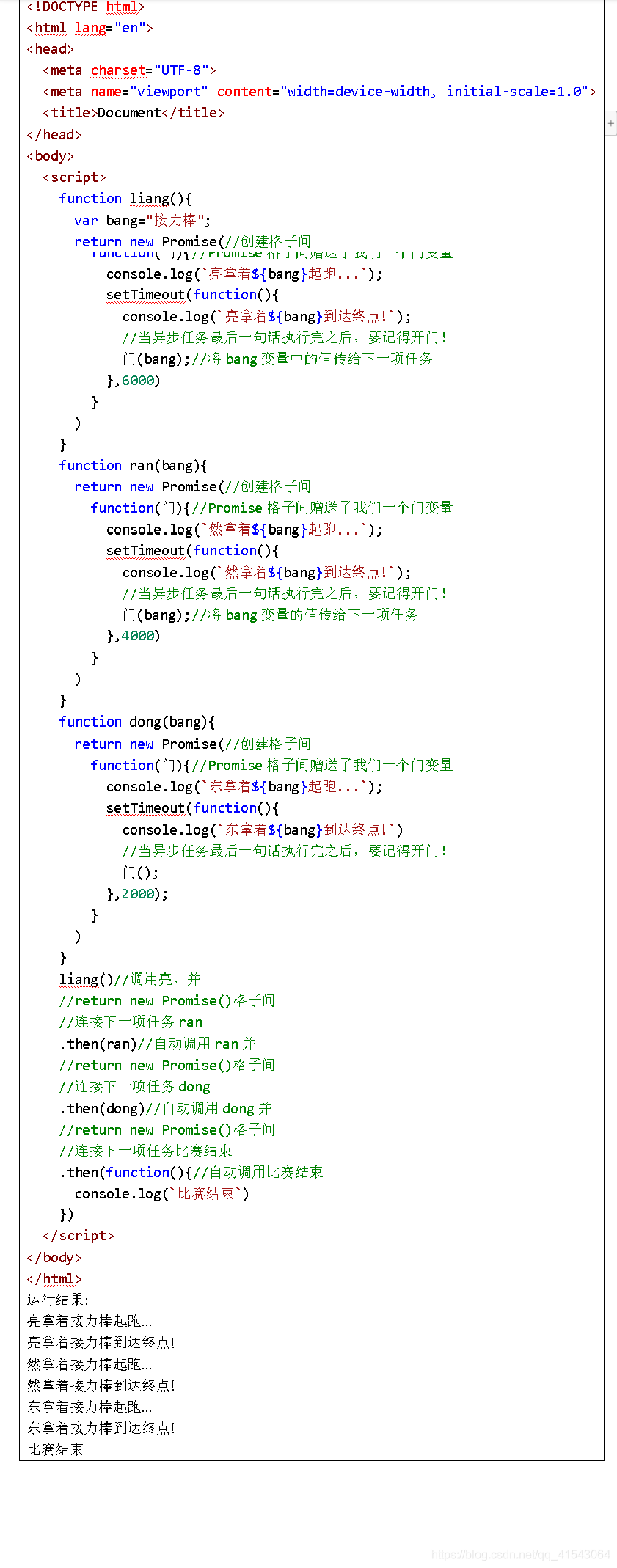Click console.log line '亮拿着${bang}起跑...'
The height and width of the screenshot is (1568, 617).
244,274
